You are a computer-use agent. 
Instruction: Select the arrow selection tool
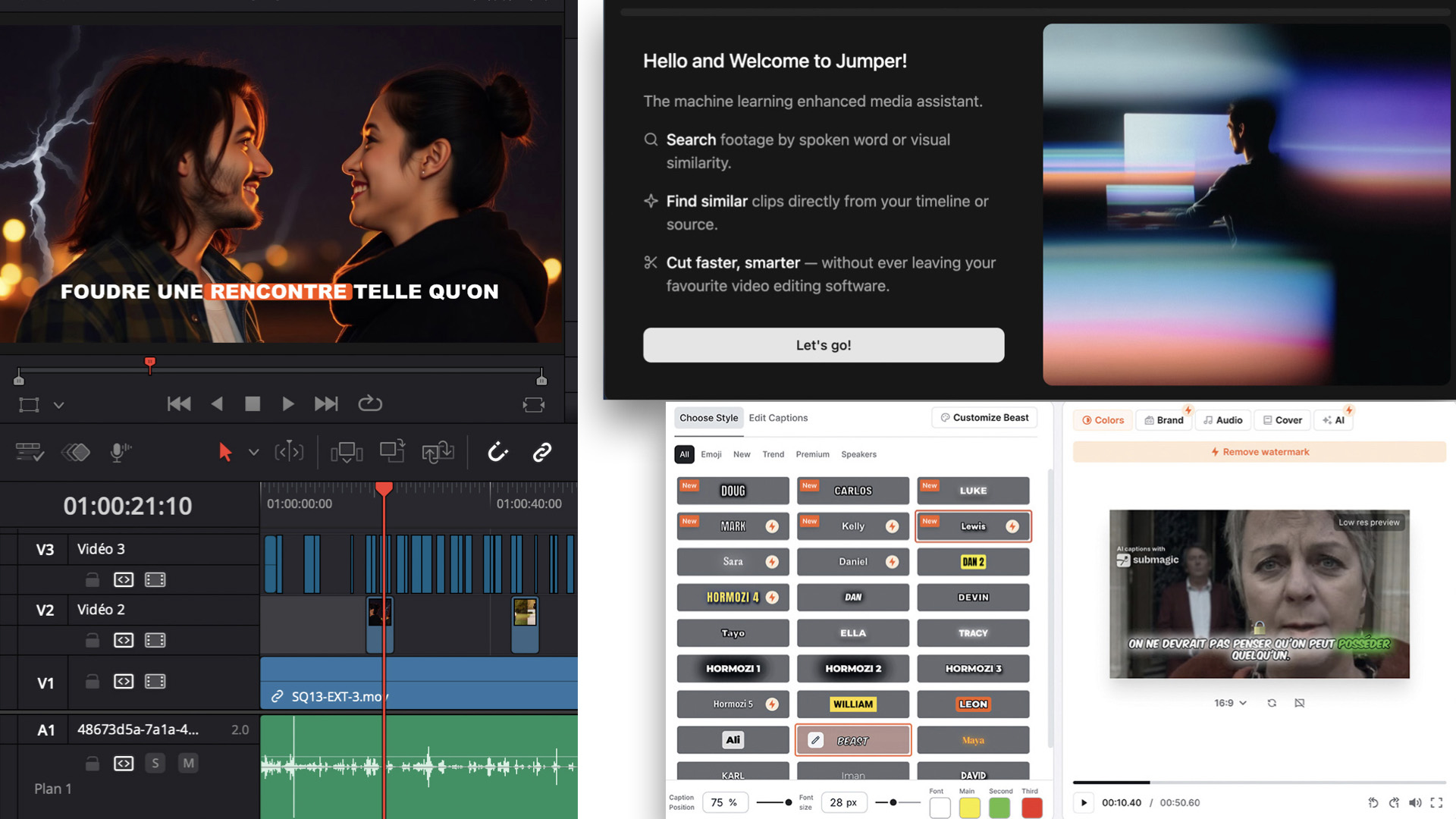pos(224,452)
